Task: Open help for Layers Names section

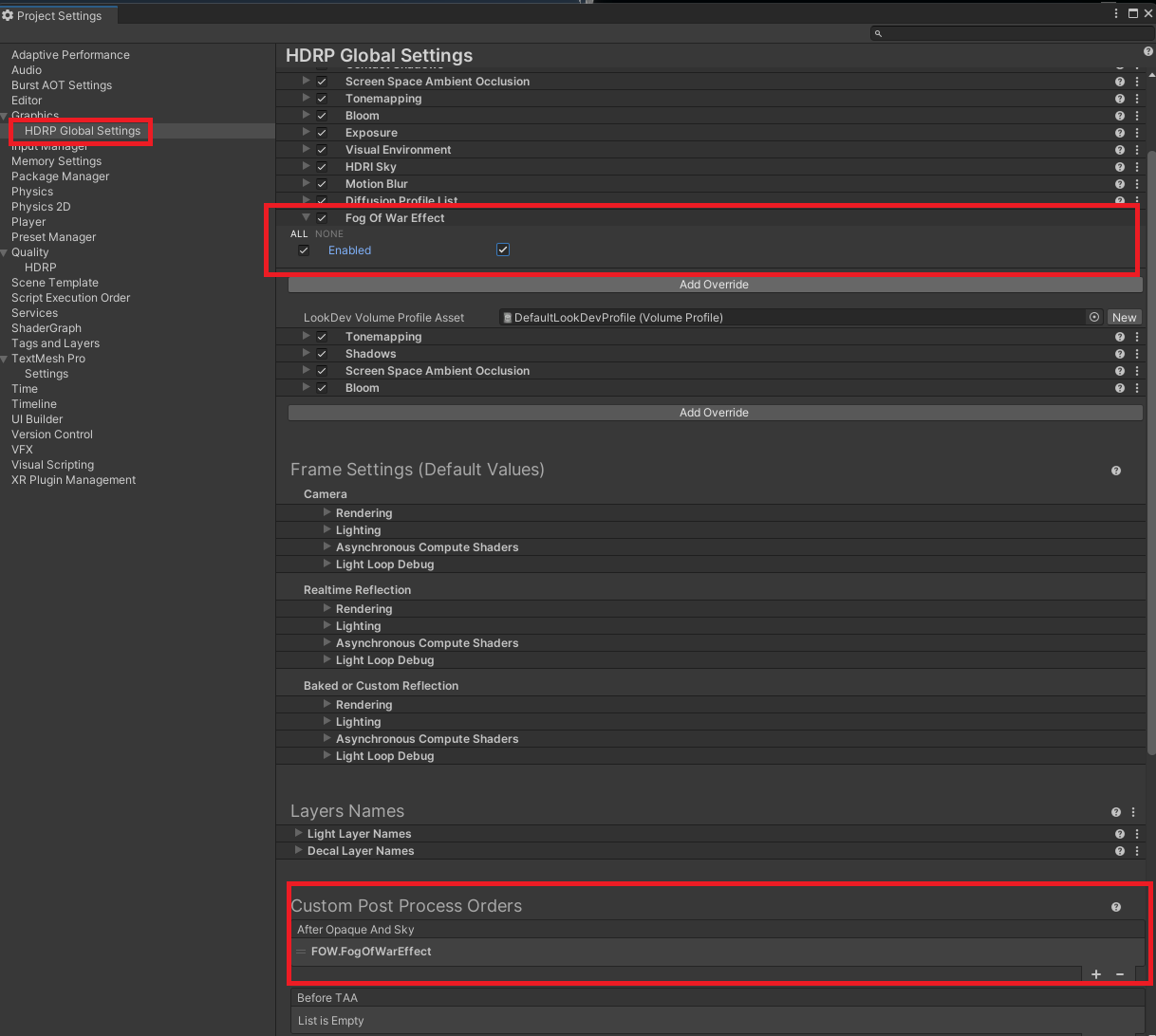Action: point(1116,812)
